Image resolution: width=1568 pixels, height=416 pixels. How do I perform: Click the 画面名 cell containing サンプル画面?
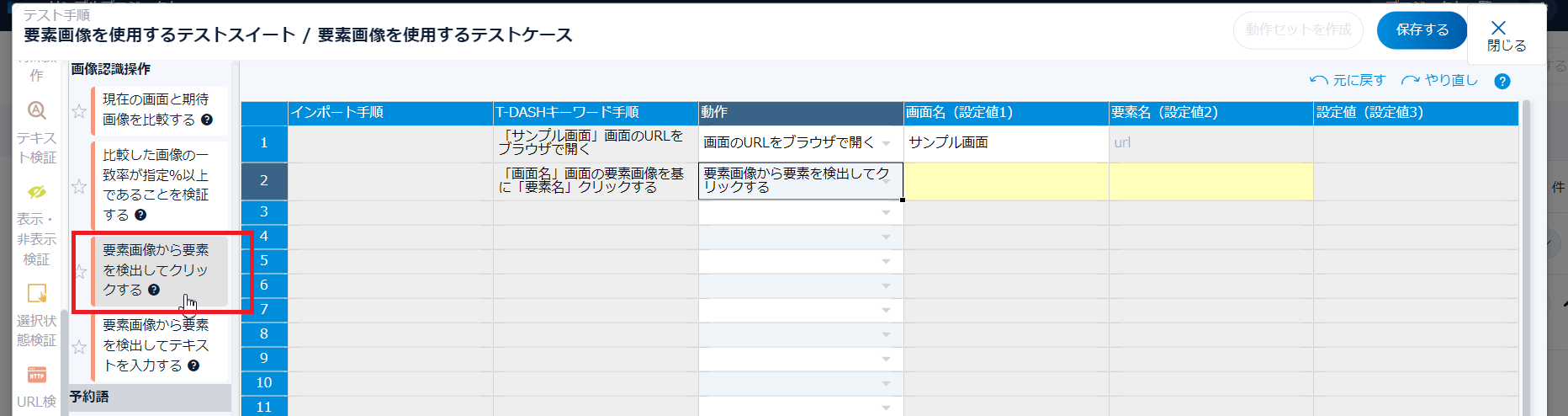tap(1005, 143)
